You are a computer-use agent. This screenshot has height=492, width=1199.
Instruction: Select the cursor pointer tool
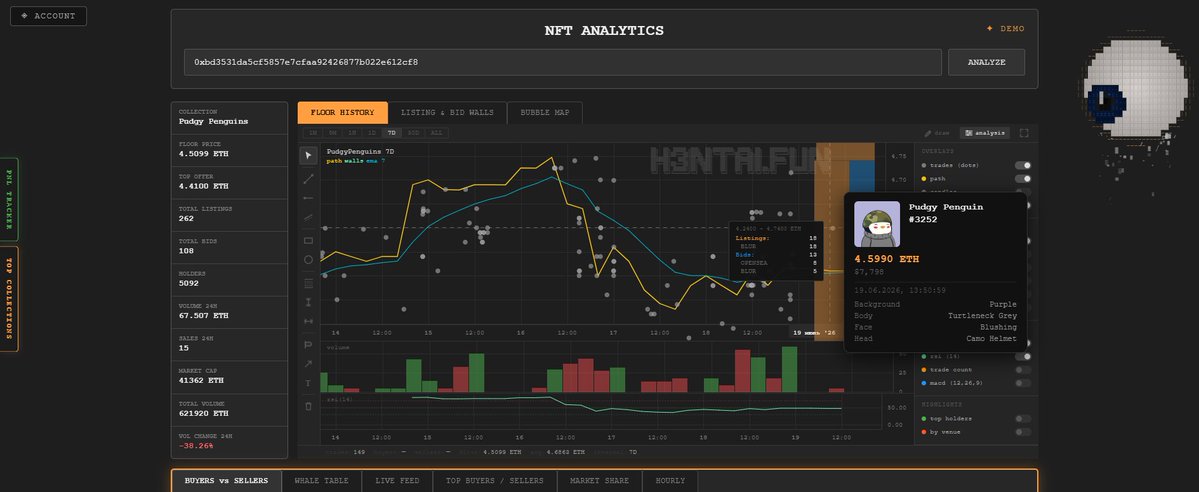coord(308,156)
